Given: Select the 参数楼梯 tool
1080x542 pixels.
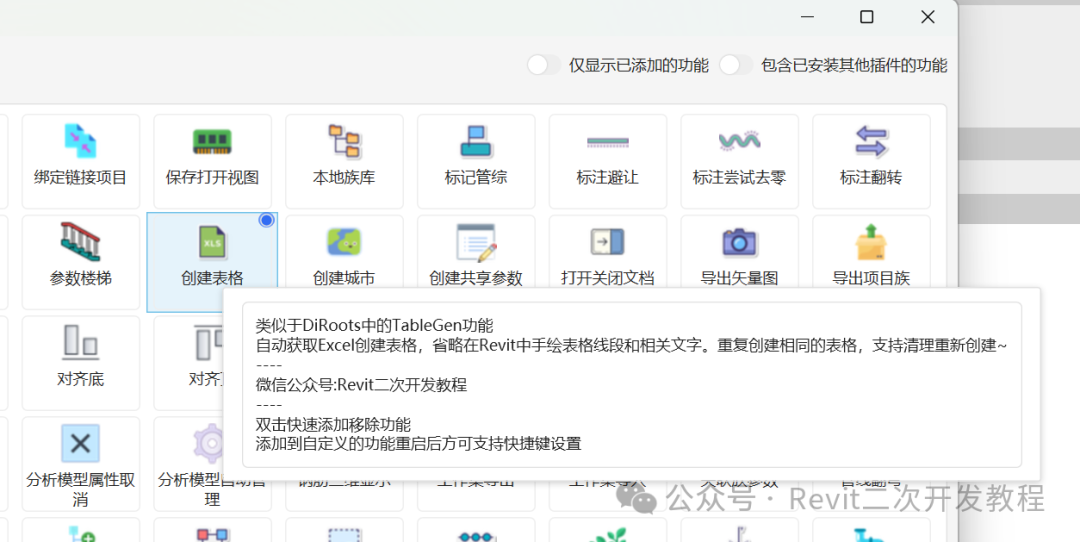Looking at the screenshot, I should coord(81,262).
